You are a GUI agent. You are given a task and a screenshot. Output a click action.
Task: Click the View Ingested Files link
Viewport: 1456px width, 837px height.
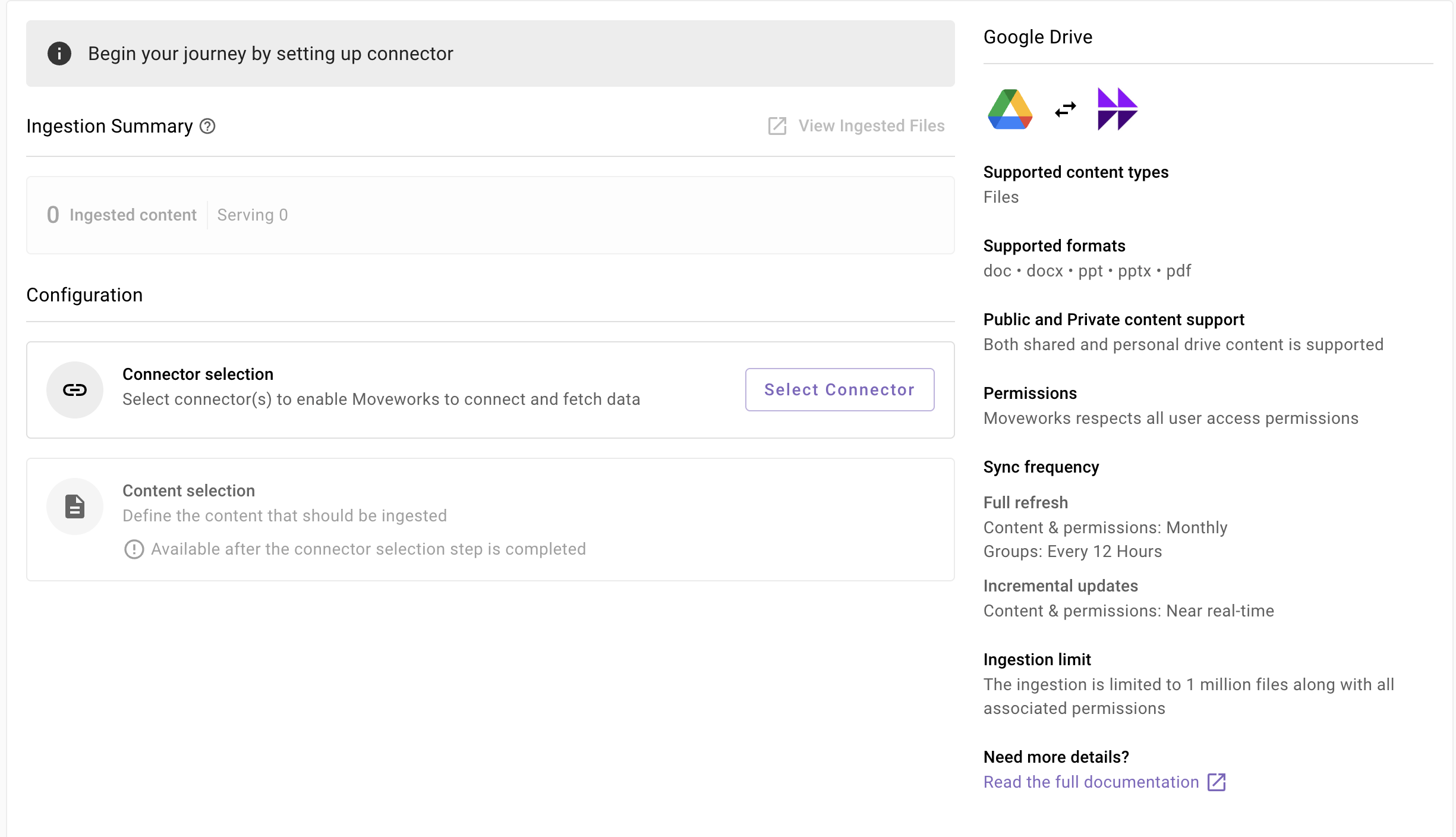pos(871,126)
